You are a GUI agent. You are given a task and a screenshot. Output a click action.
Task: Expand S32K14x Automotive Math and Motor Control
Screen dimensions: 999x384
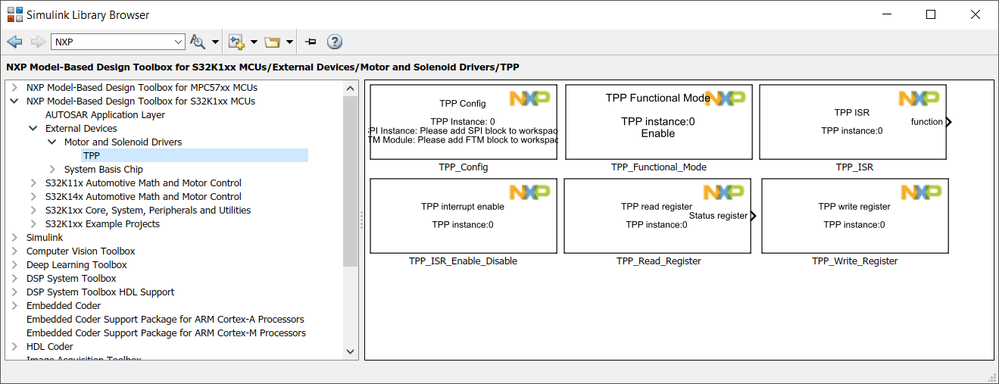33,197
